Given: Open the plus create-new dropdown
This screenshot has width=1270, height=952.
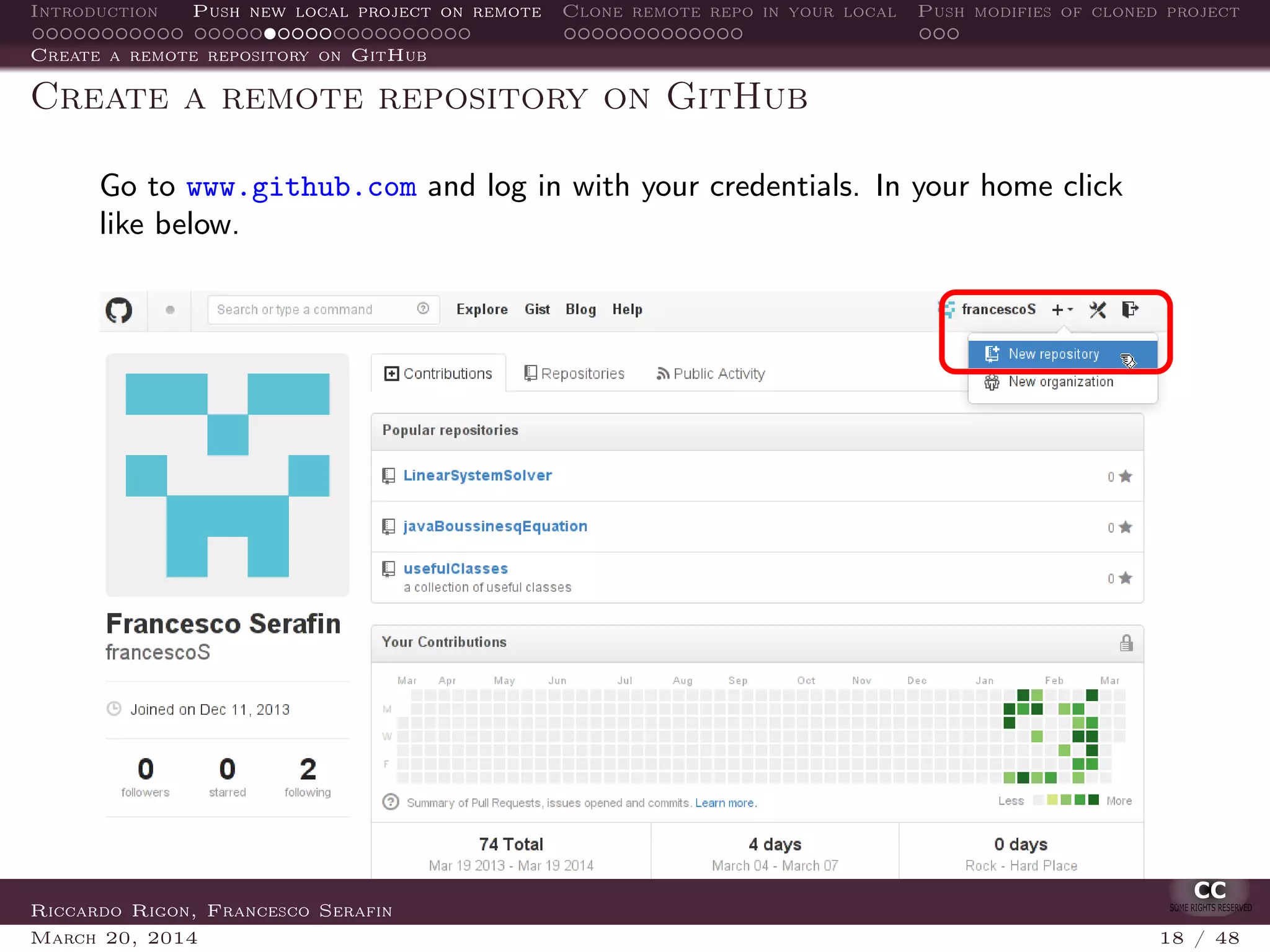Looking at the screenshot, I should [1062, 309].
